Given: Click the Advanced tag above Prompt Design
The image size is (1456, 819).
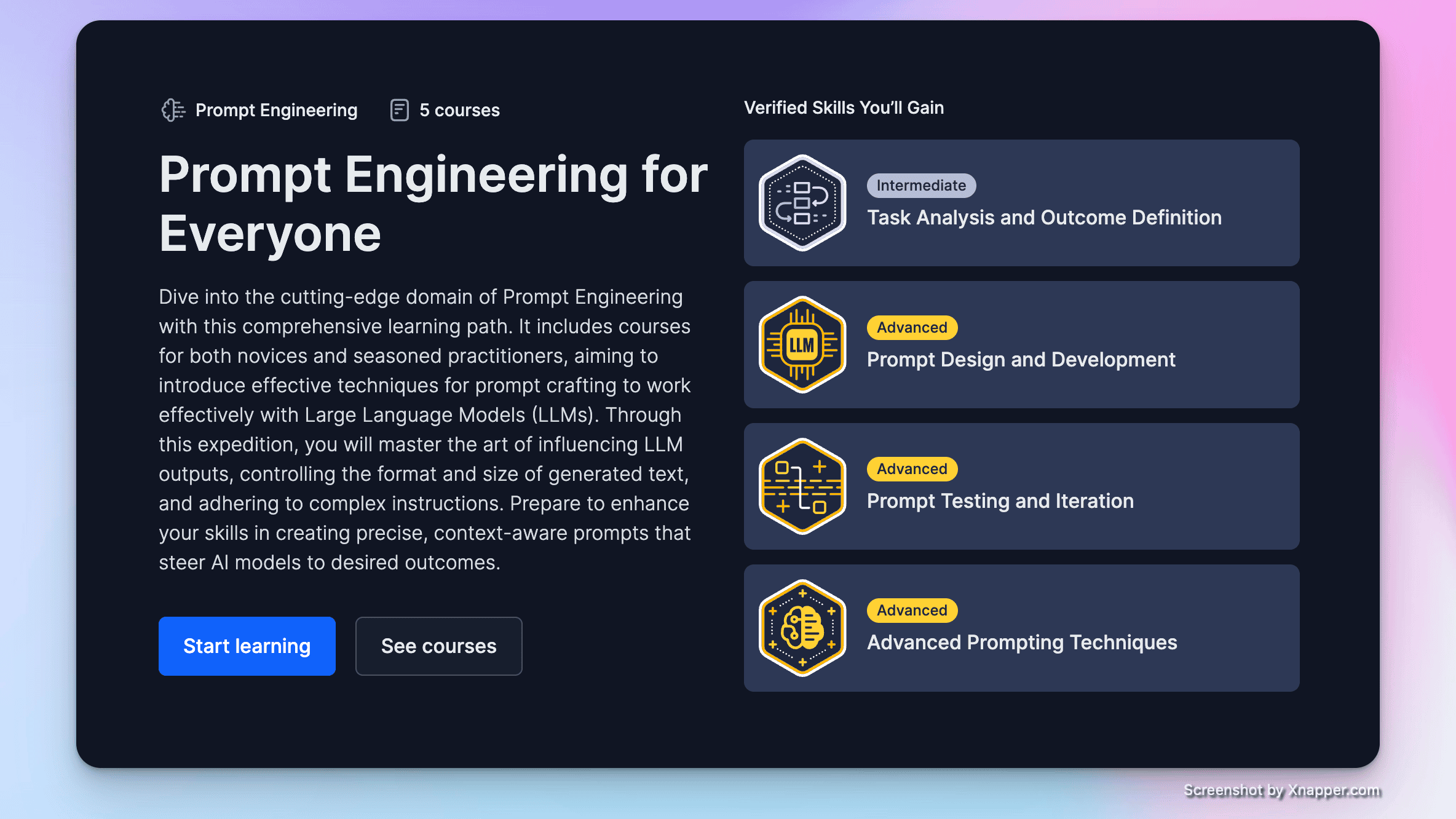Looking at the screenshot, I should (911, 328).
